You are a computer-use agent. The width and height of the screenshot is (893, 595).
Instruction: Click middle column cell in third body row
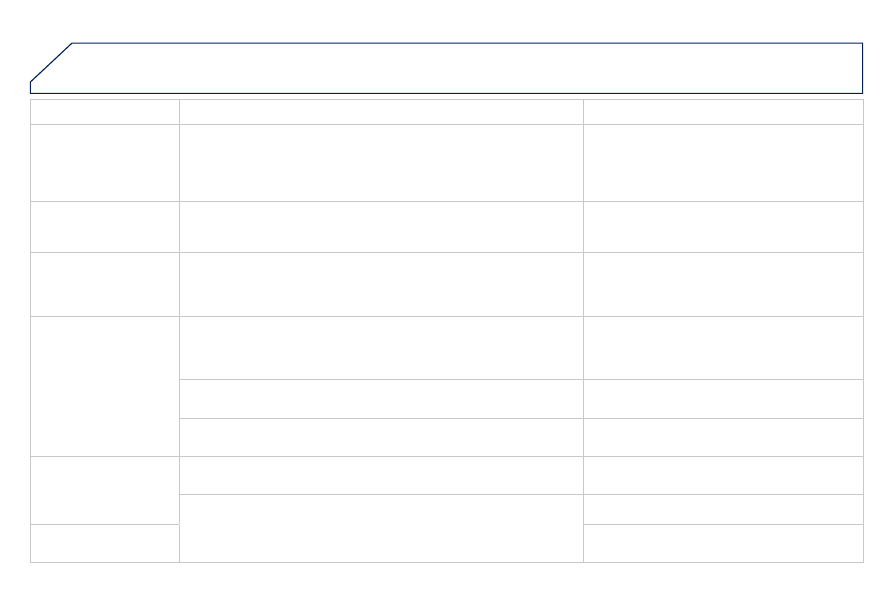coord(382,284)
